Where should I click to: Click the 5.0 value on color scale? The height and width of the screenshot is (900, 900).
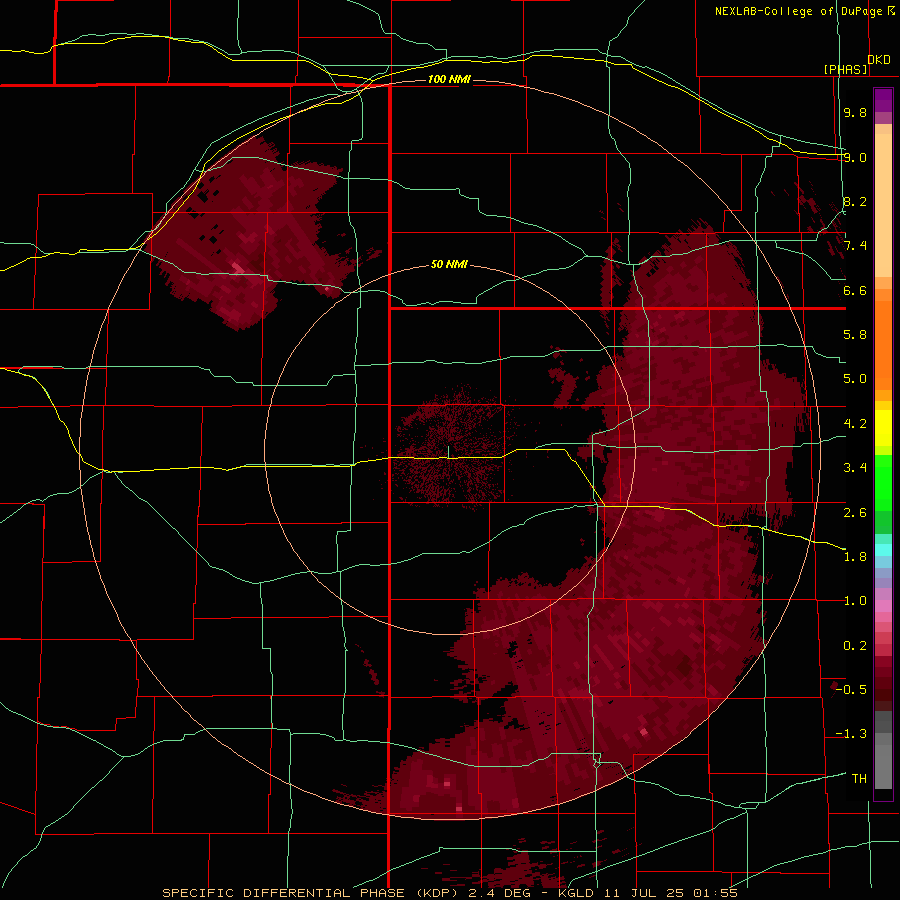tap(855, 379)
